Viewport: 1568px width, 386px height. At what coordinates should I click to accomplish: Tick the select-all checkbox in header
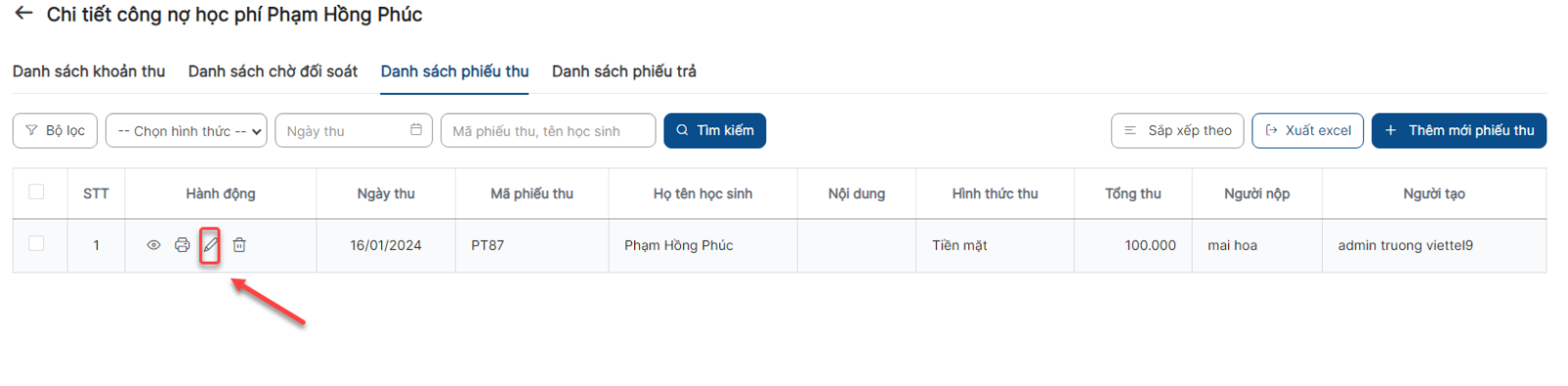pyautogui.click(x=36, y=192)
